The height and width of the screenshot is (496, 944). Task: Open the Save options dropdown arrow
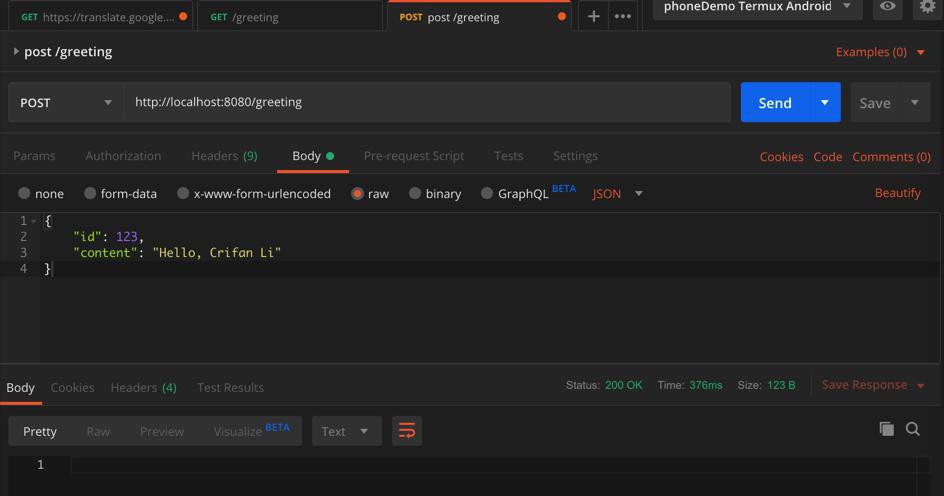pyautogui.click(x=914, y=102)
